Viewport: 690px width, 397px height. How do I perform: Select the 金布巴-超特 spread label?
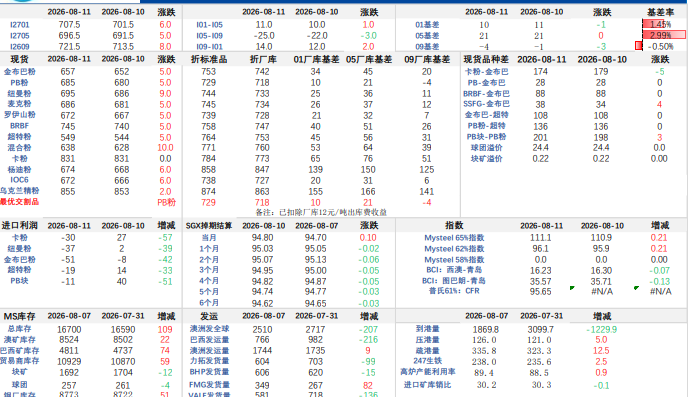point(486,115)
